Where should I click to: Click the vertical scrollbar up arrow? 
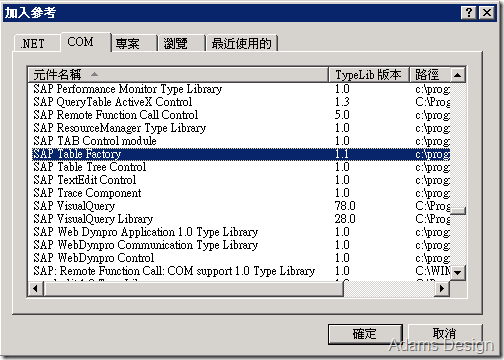(458, 75)
